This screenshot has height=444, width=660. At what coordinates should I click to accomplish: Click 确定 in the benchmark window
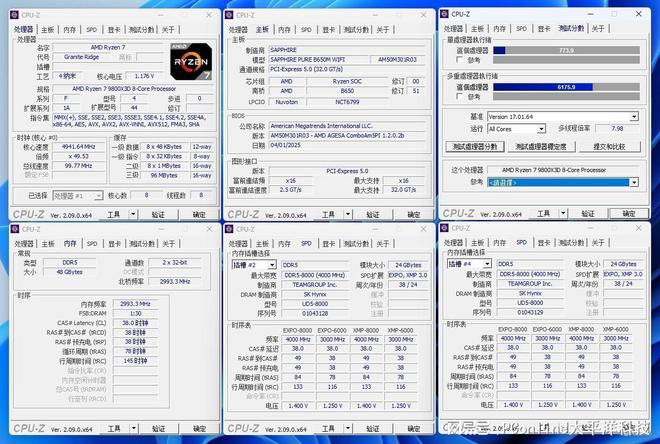629,214
